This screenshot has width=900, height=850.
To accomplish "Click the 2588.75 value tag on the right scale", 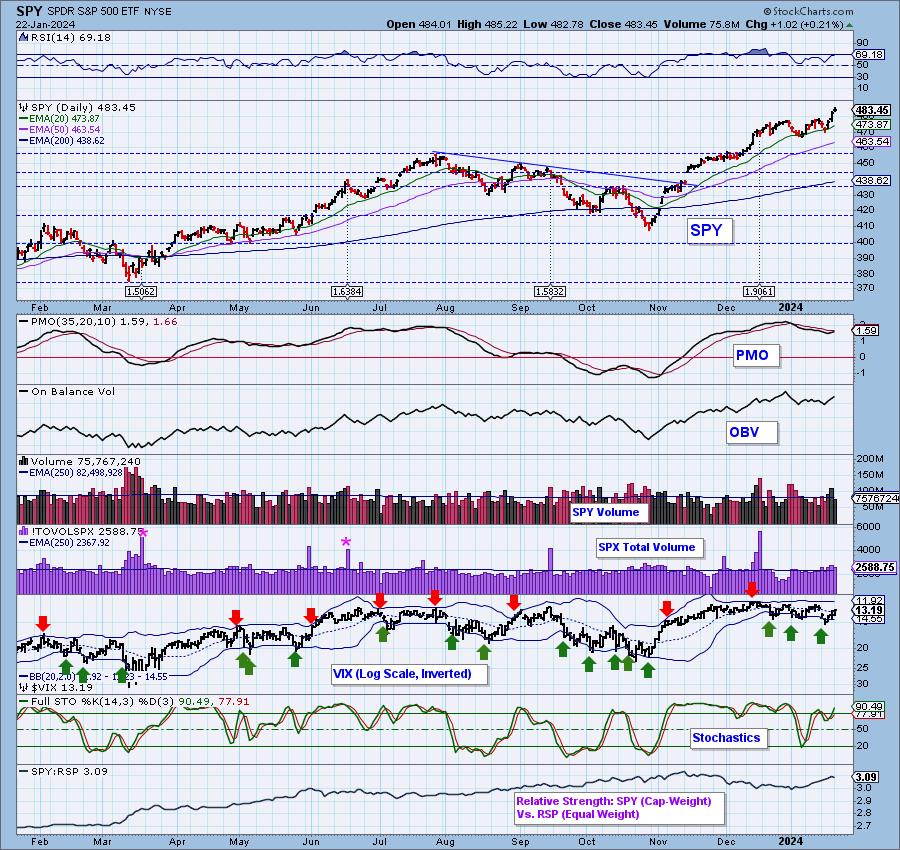I will click(875, 567).
